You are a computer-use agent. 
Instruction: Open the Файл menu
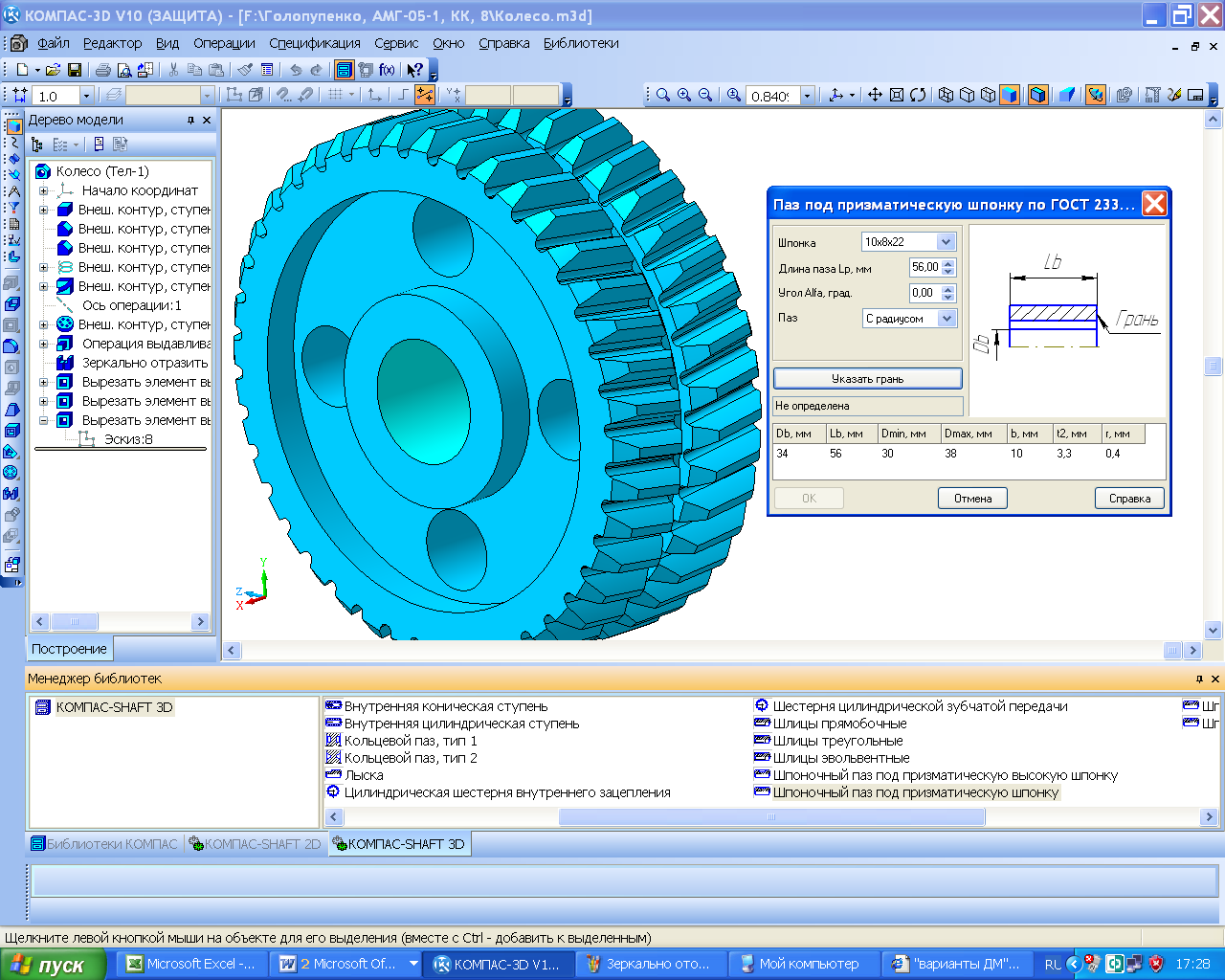pos(54,43)
